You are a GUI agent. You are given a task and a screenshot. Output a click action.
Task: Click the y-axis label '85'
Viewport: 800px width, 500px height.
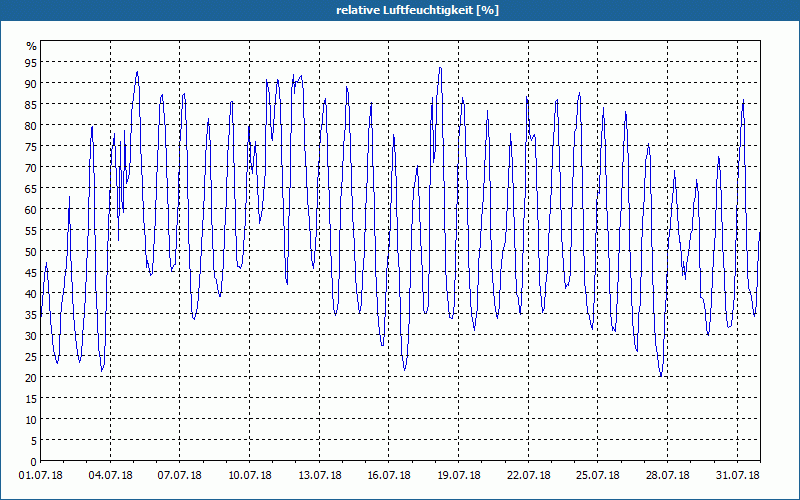click(32, 105)
